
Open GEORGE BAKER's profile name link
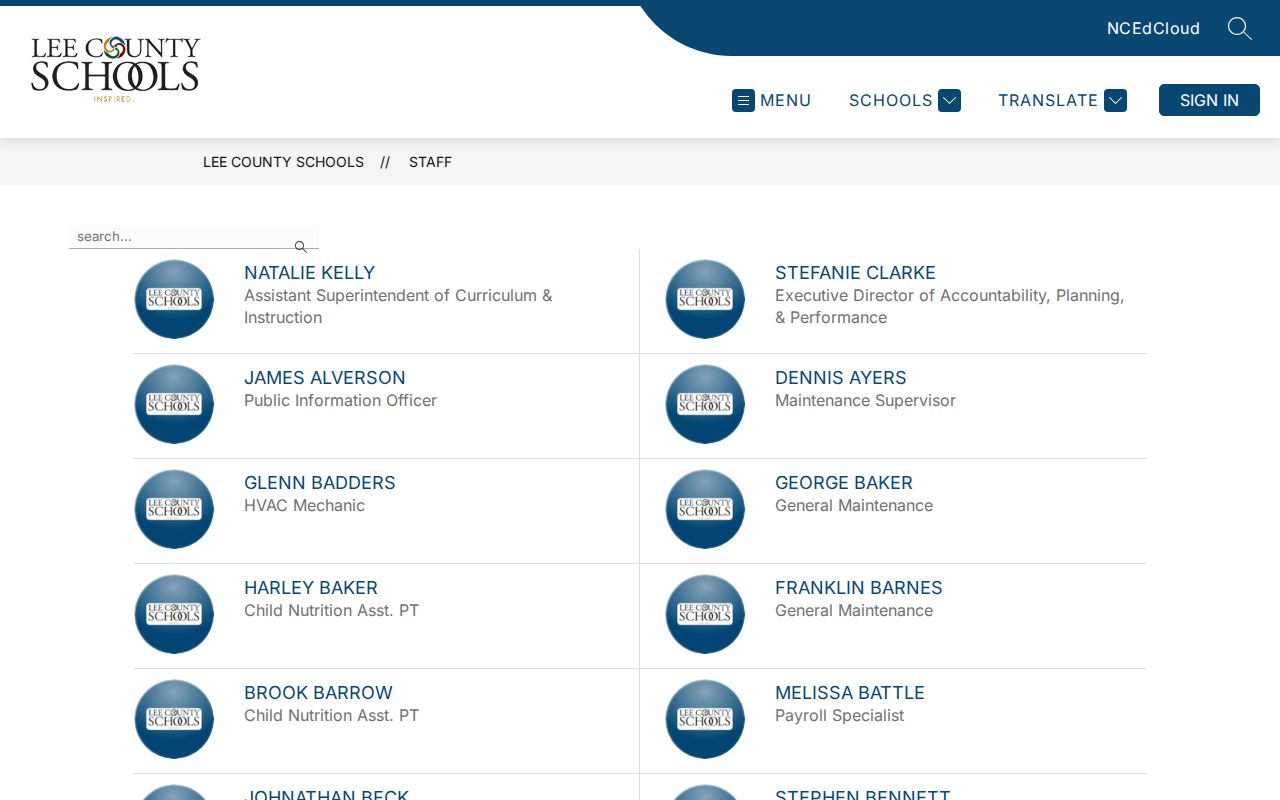[844, 483]
